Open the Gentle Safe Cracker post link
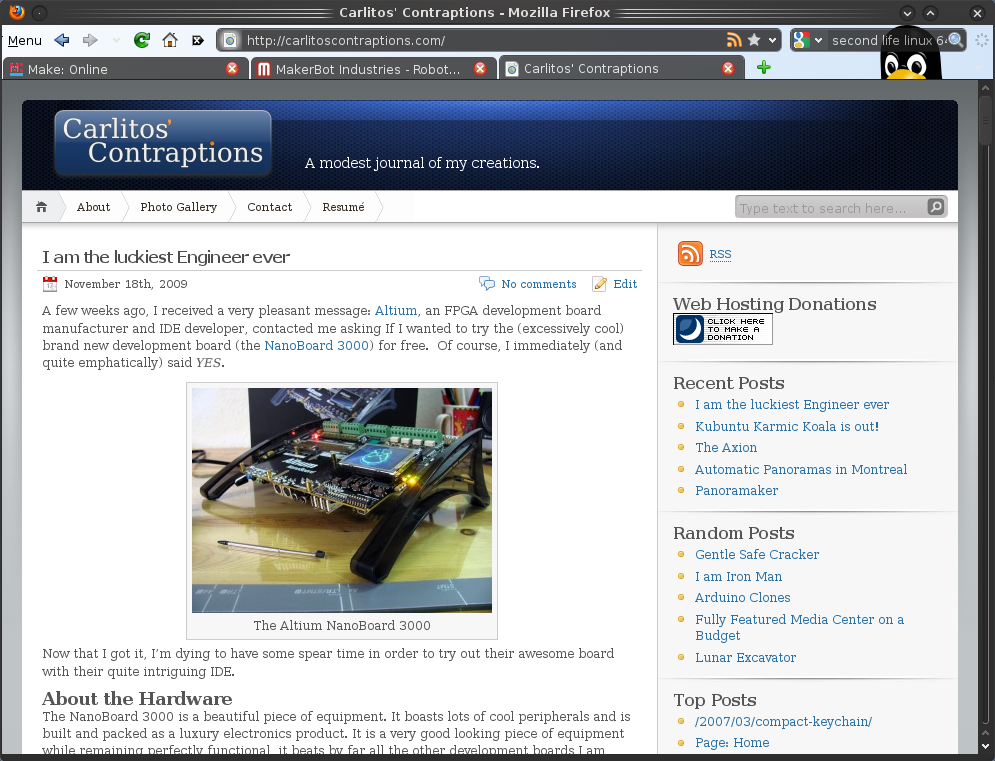This screenshot has width=995, height=761. tap(757, 555)
